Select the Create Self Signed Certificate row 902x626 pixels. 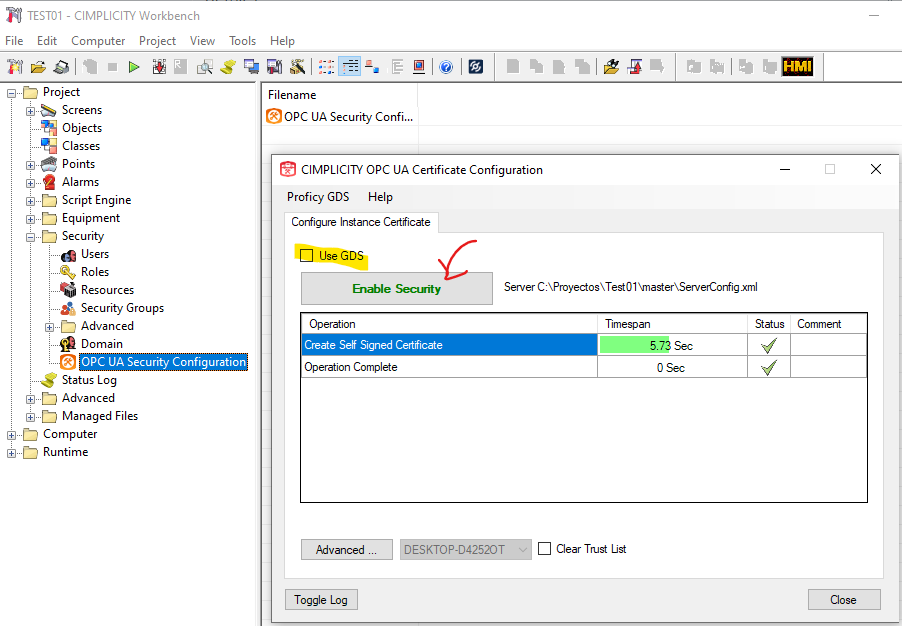coord(583,345)
